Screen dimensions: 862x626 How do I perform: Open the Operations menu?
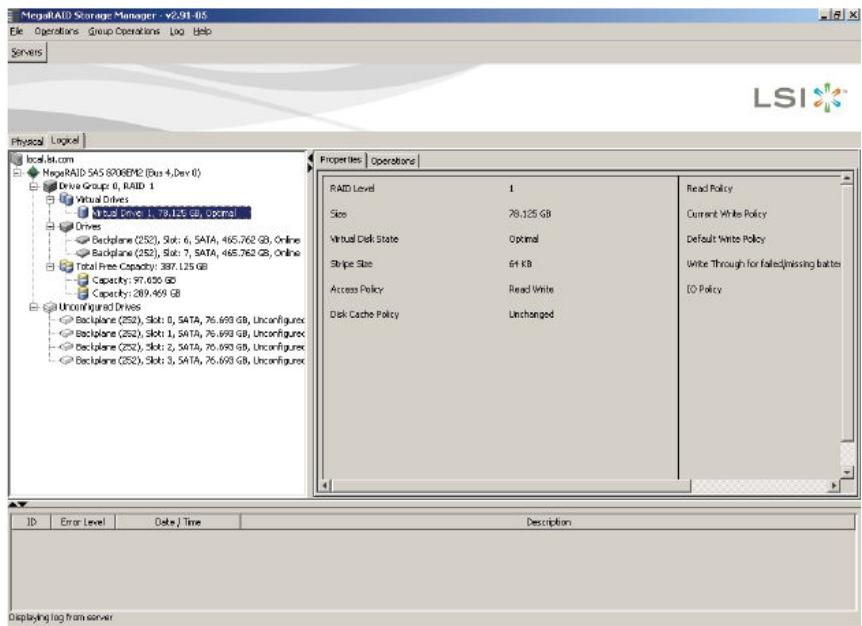[x=57, y=31]
